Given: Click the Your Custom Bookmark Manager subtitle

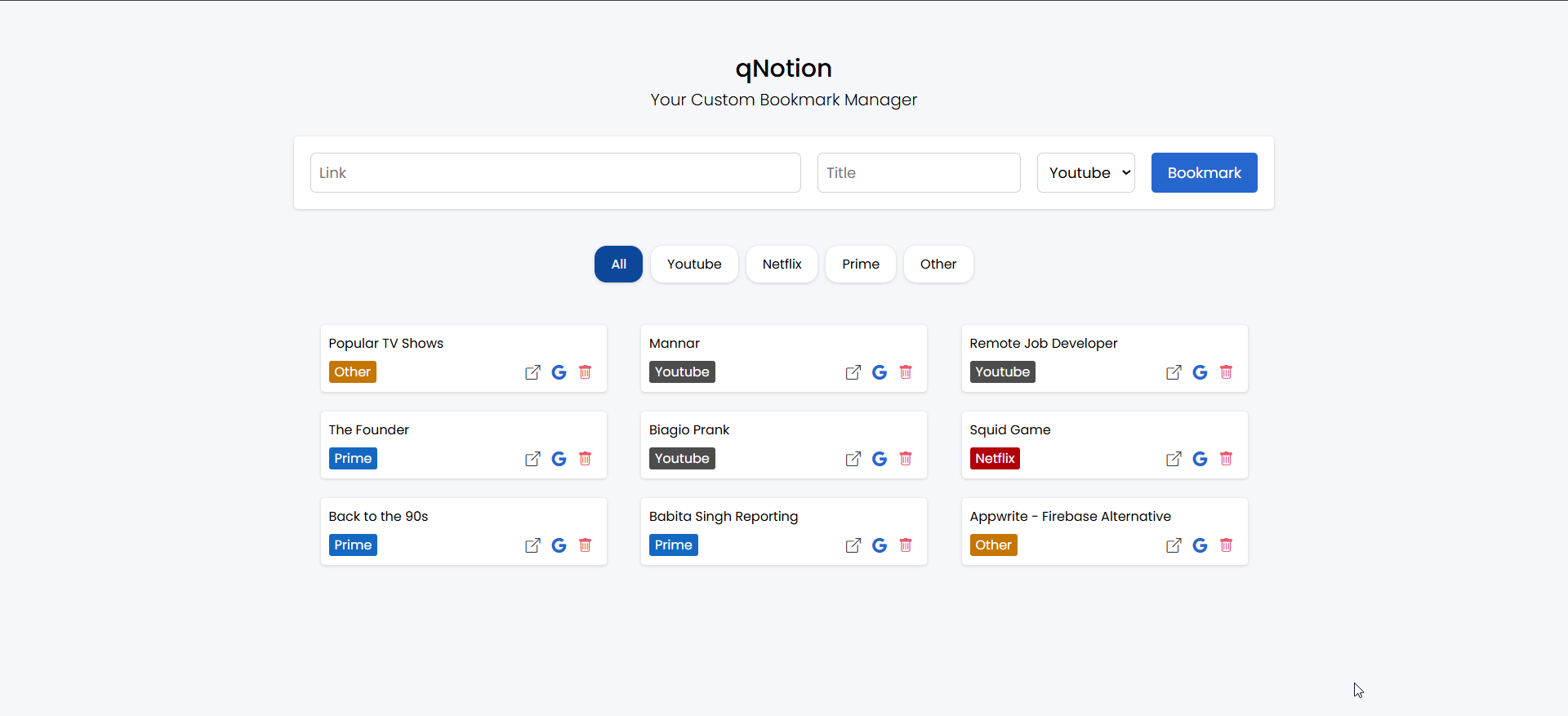Looking at the screenshot, I should pyautogui.click(x=784, y=100).
